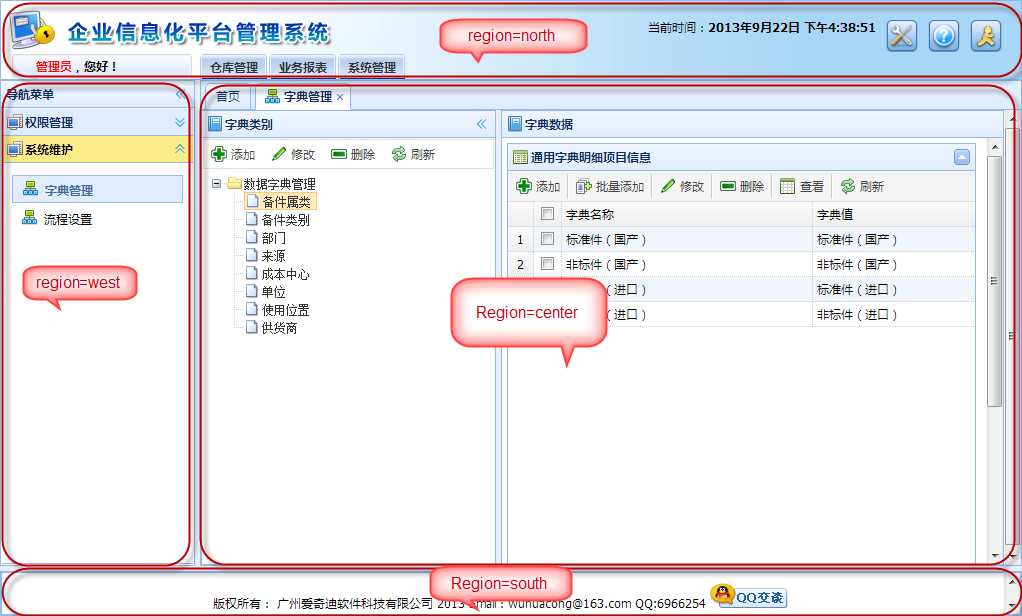Sort by the 字典名称 column header
This screenshot has width=1022, height=616.
pos(686,214)
